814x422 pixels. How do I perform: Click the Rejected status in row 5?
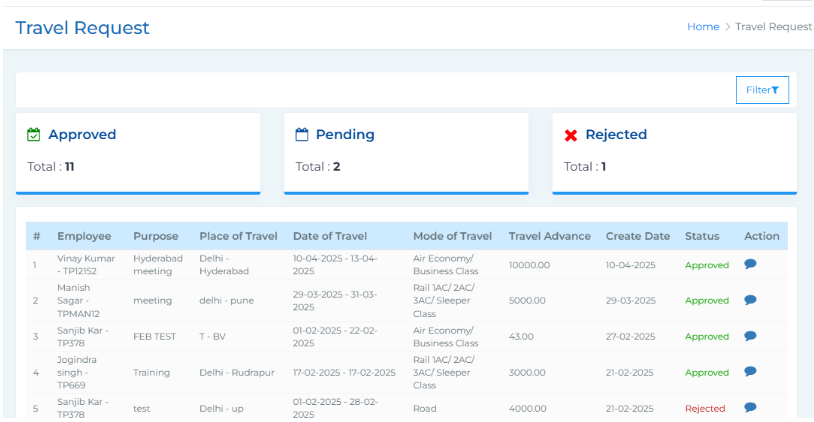(x=704, y=408)
